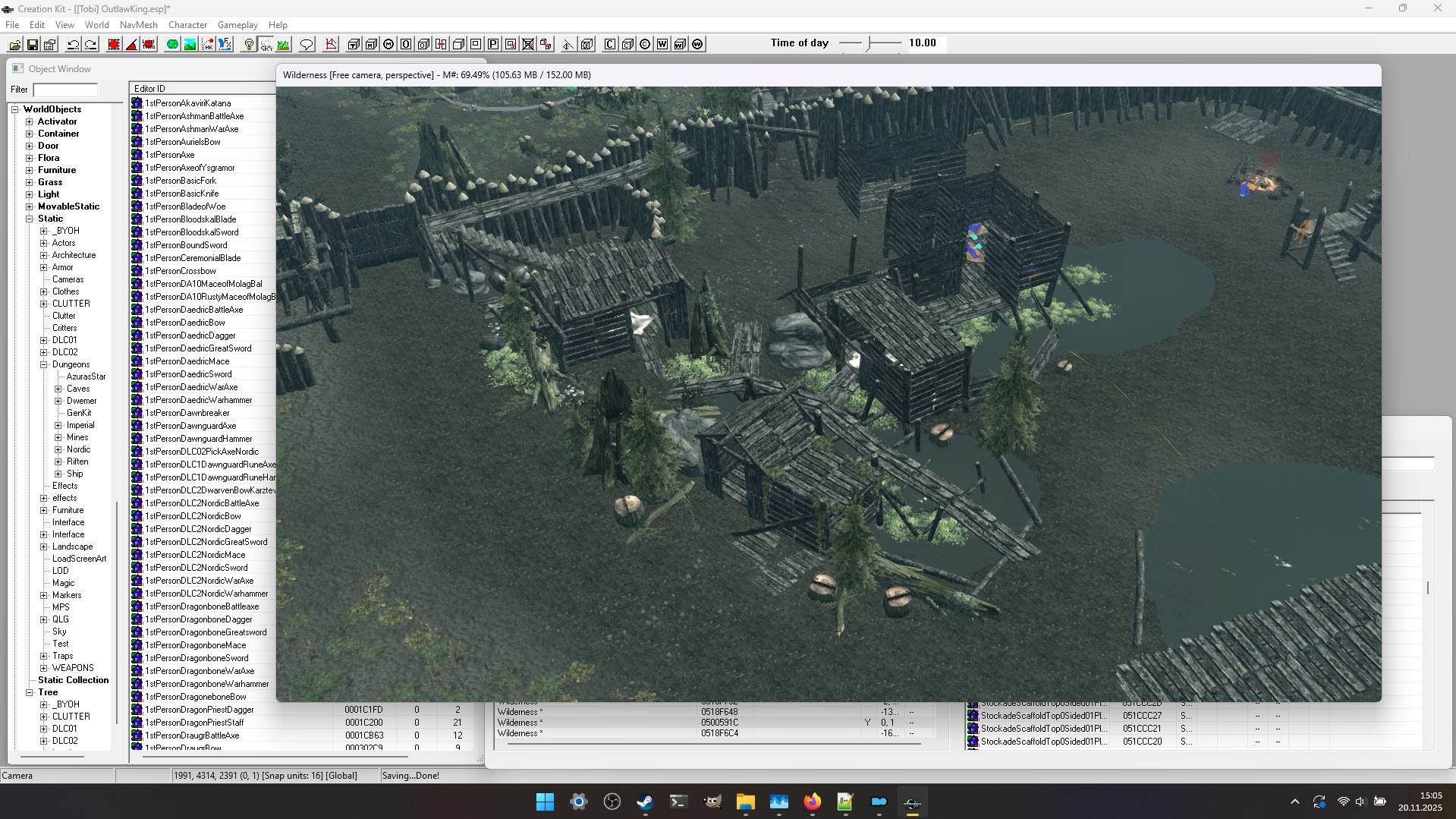The image size is (1456, 819).
Task: Run Havok simulation icon
Action: tap(207, 45)
